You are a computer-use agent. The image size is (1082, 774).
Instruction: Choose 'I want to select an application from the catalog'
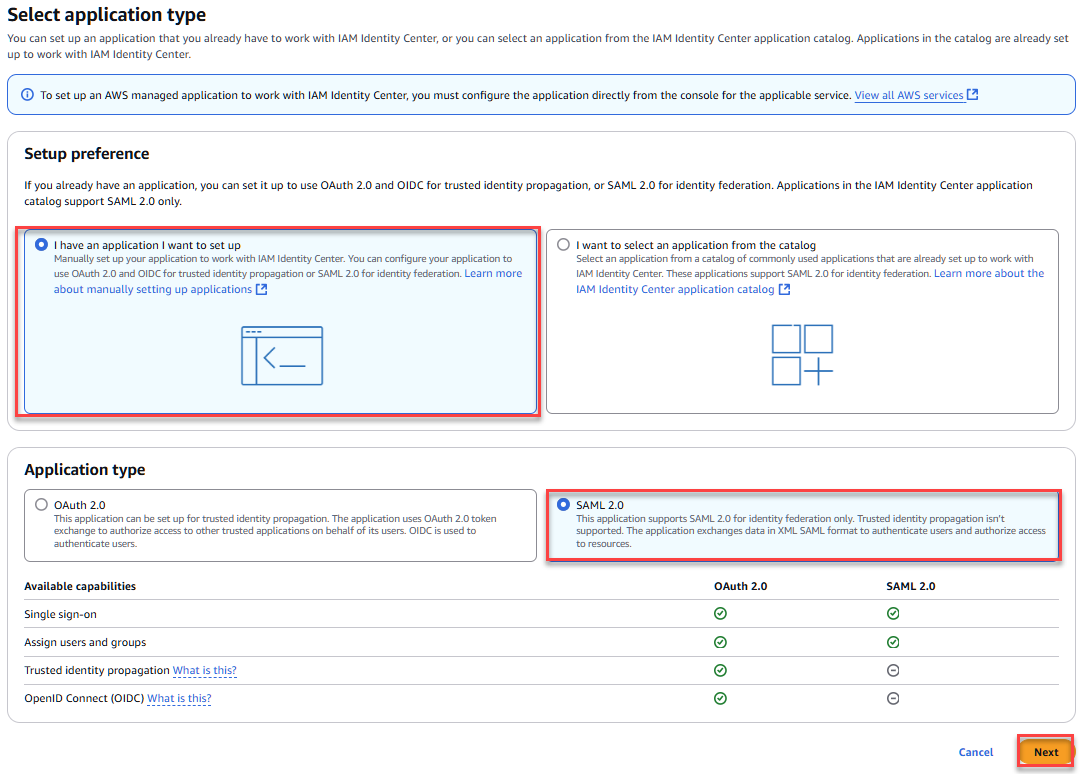[x=564, y=245]
